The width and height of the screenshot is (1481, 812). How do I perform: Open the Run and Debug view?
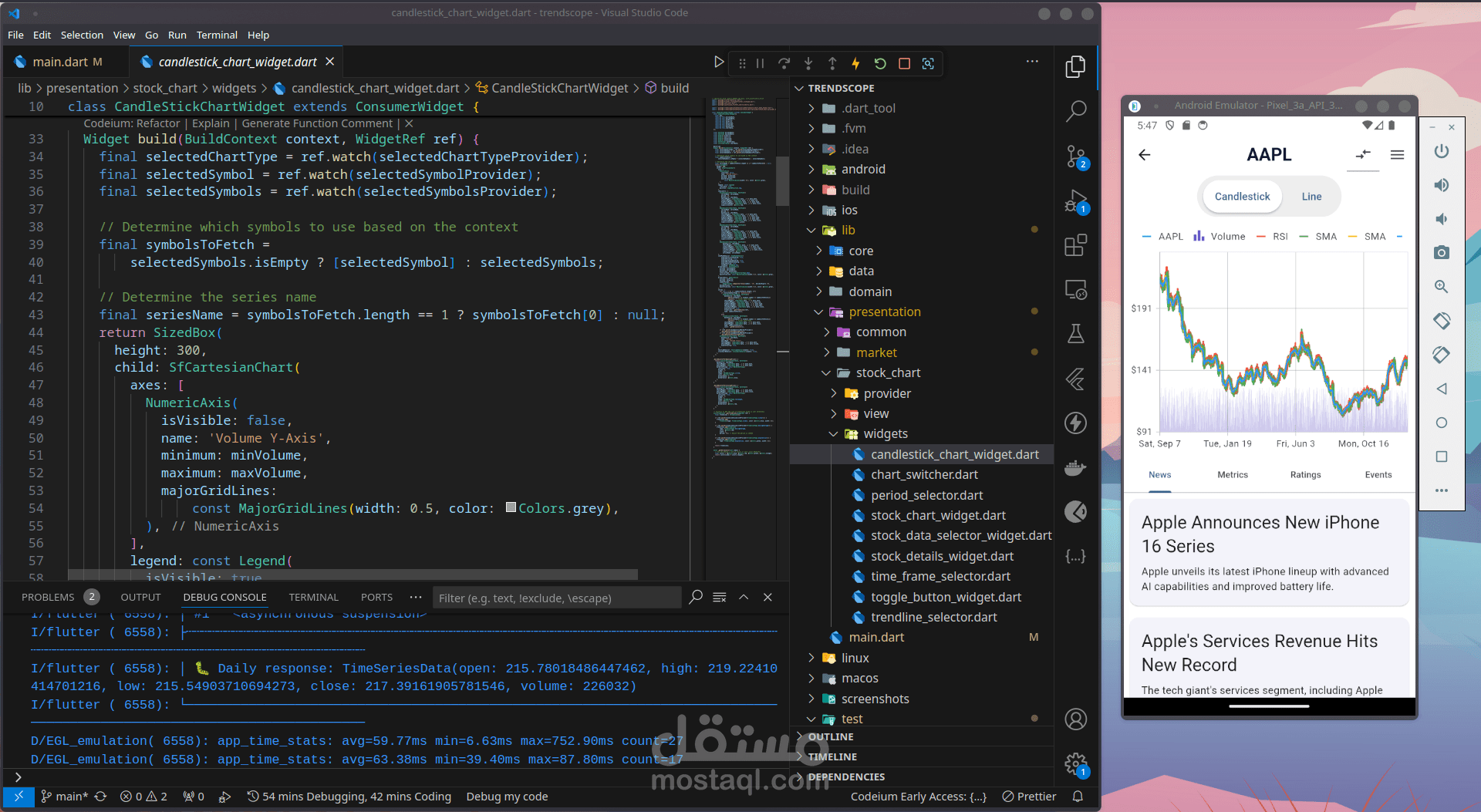point(1075,202)
